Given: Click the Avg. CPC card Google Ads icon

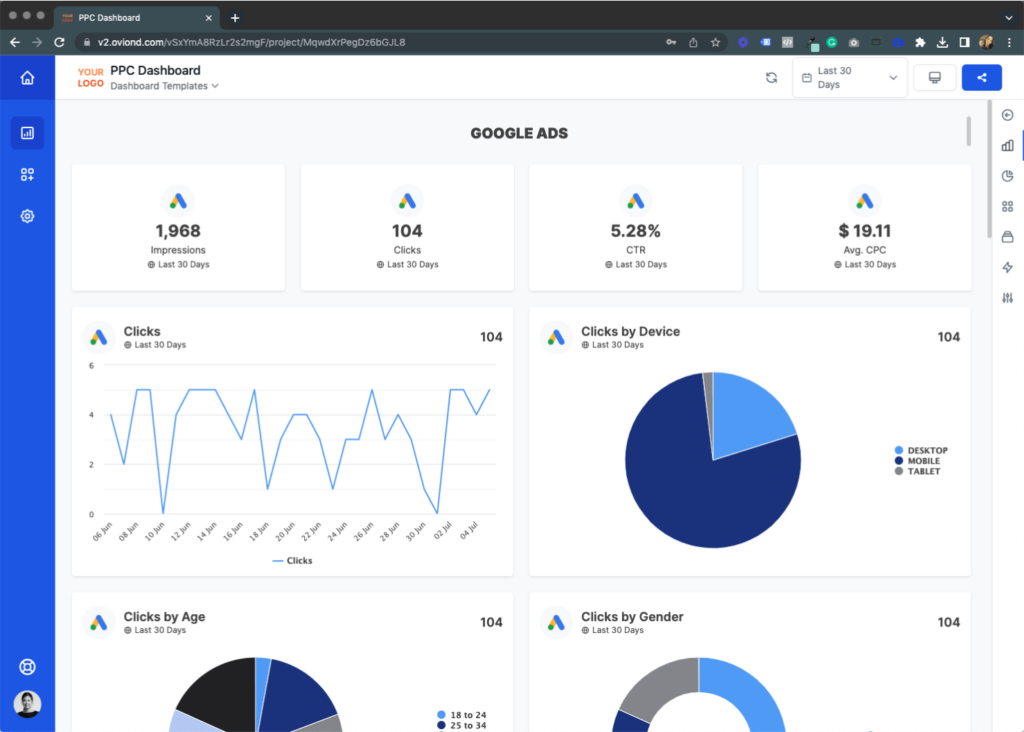Looking at the screenshot, I should tap(865, 201).
